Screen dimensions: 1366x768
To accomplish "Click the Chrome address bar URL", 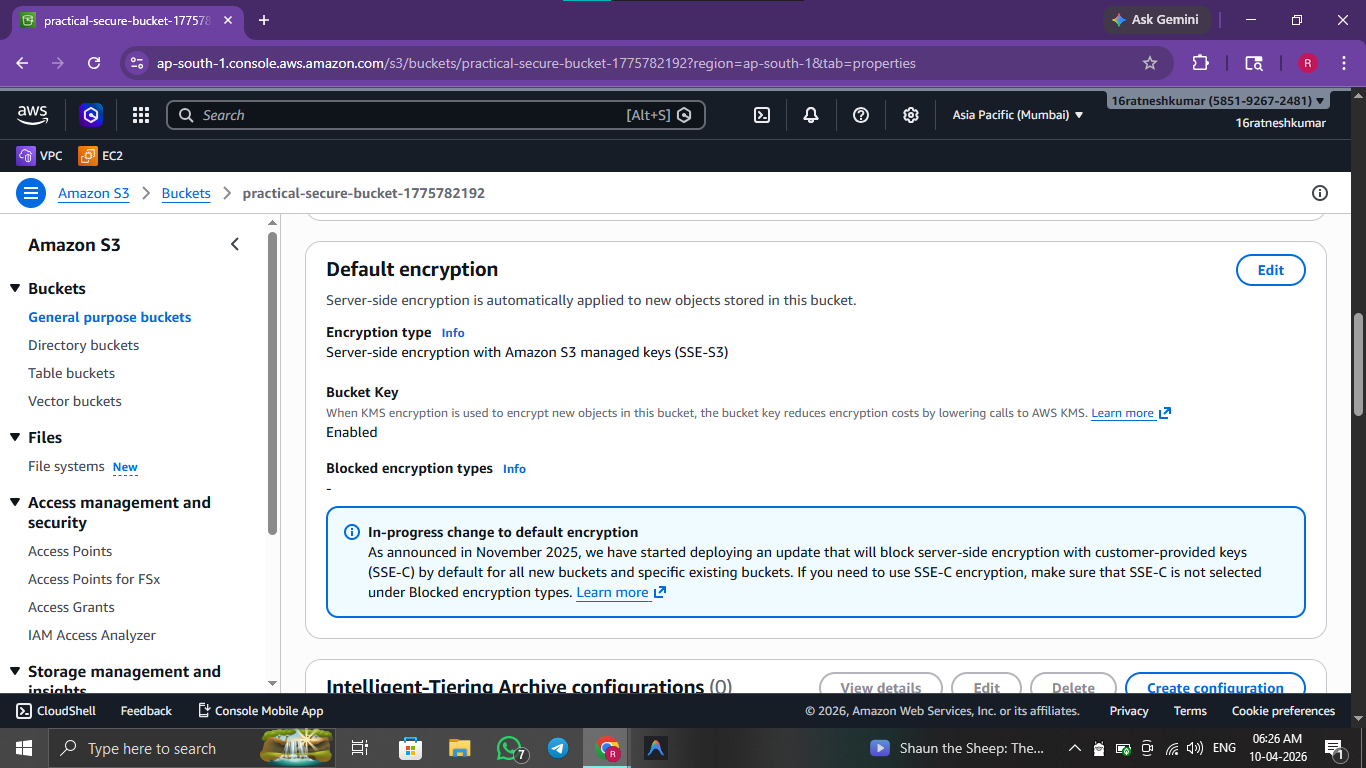I will [536, 63].
